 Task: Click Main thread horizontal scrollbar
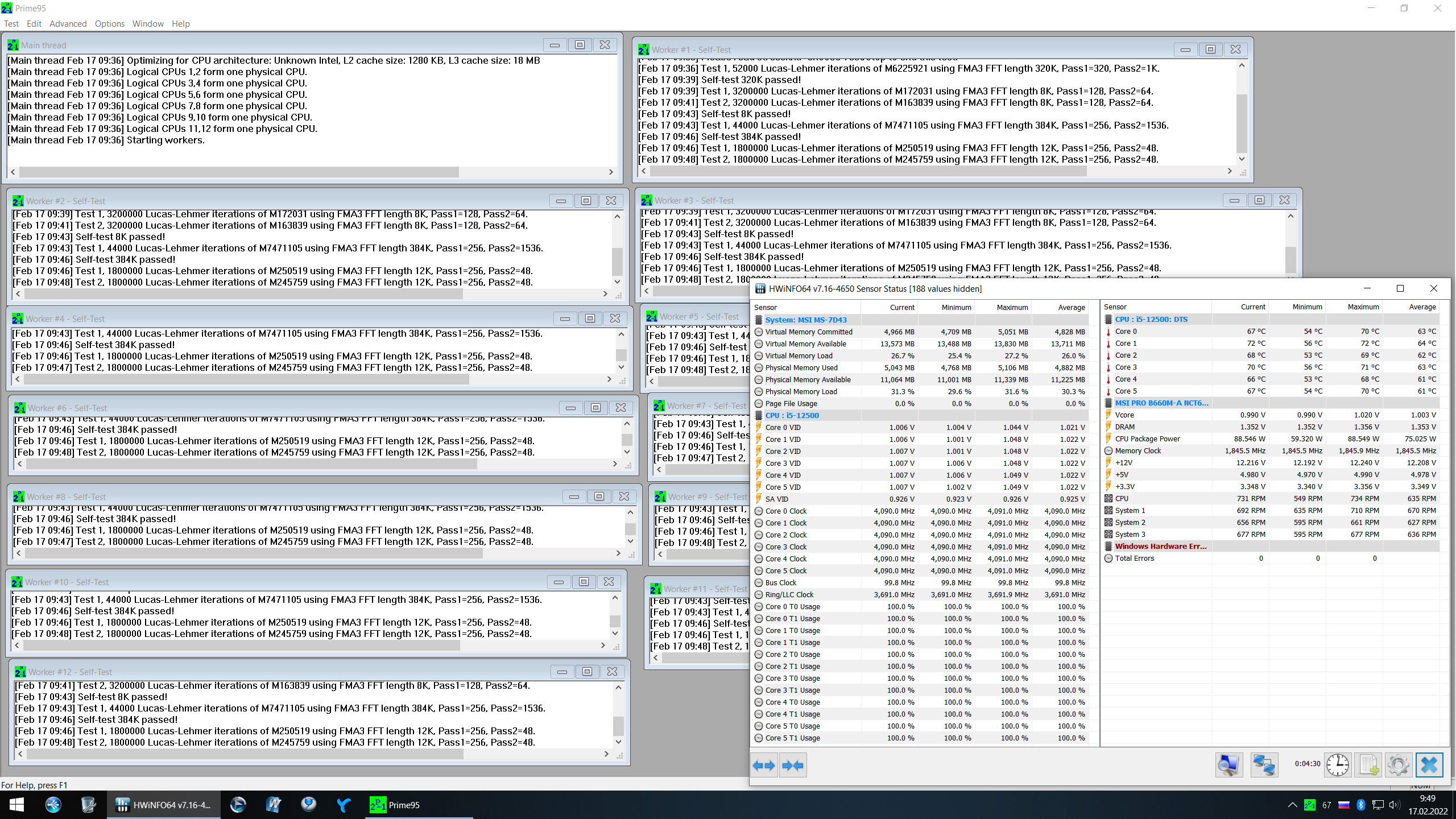239,172
